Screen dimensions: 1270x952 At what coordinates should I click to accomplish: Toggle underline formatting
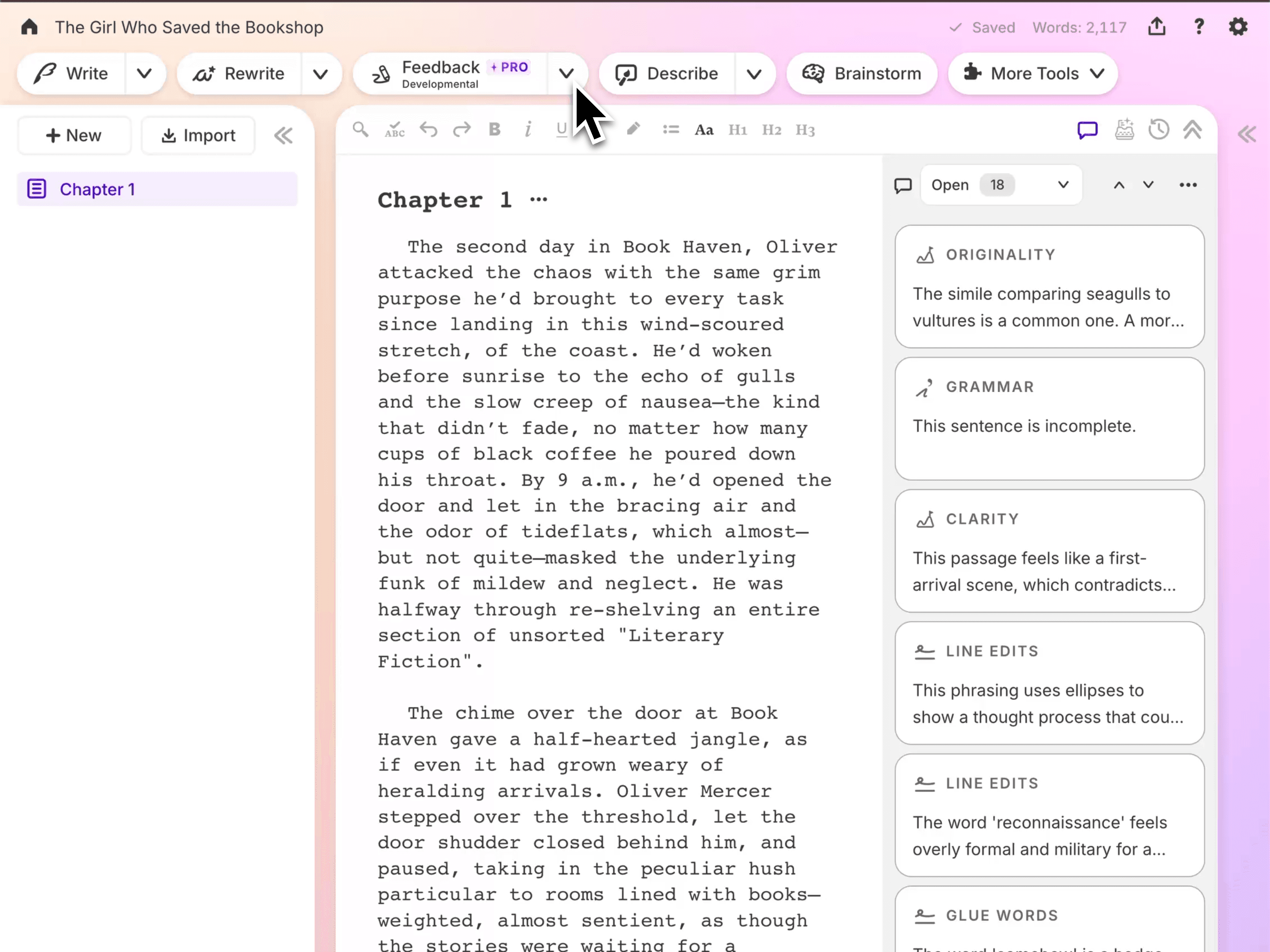(561, 130)
